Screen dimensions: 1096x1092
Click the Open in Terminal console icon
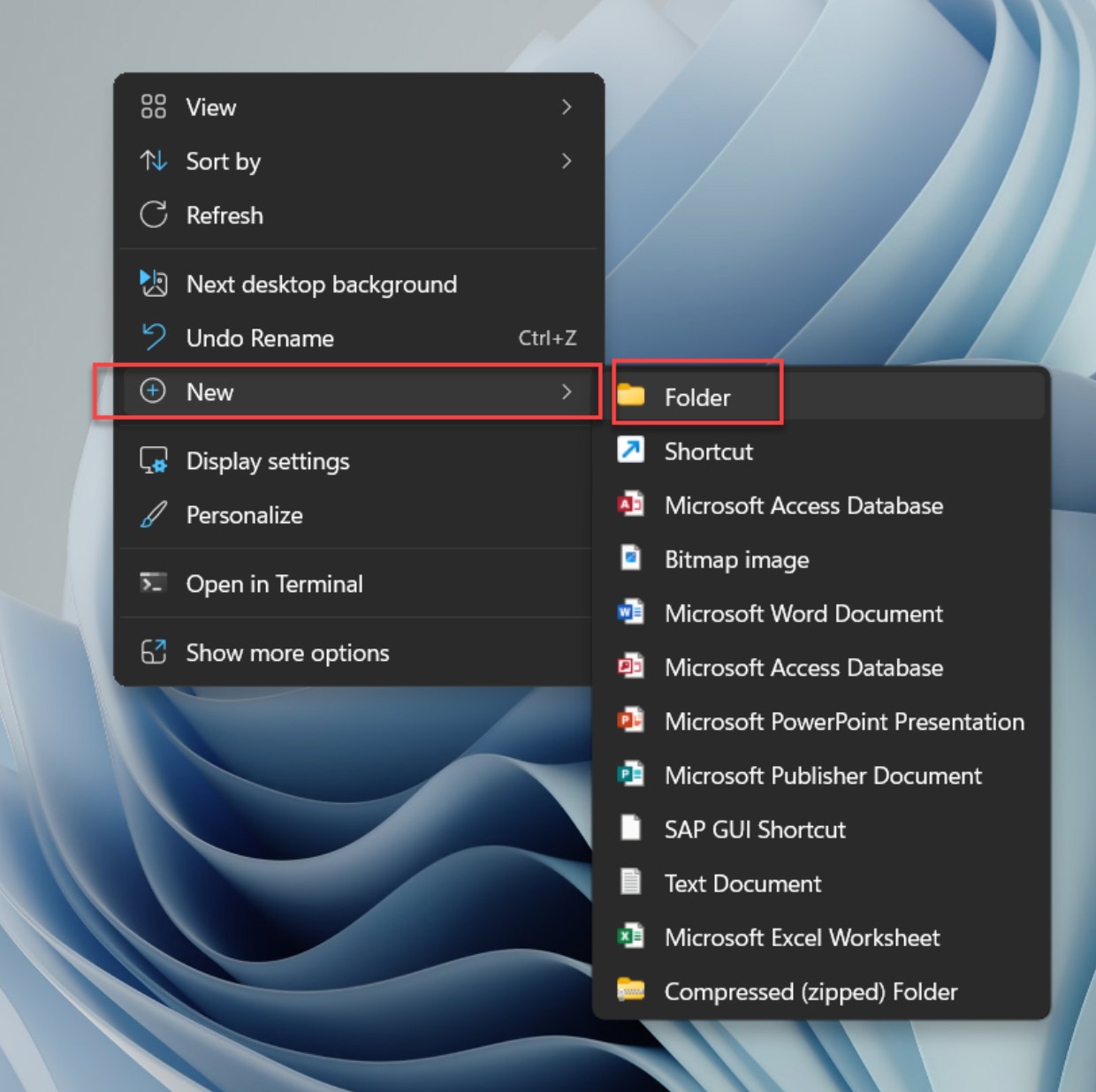[x=153, y=583]
